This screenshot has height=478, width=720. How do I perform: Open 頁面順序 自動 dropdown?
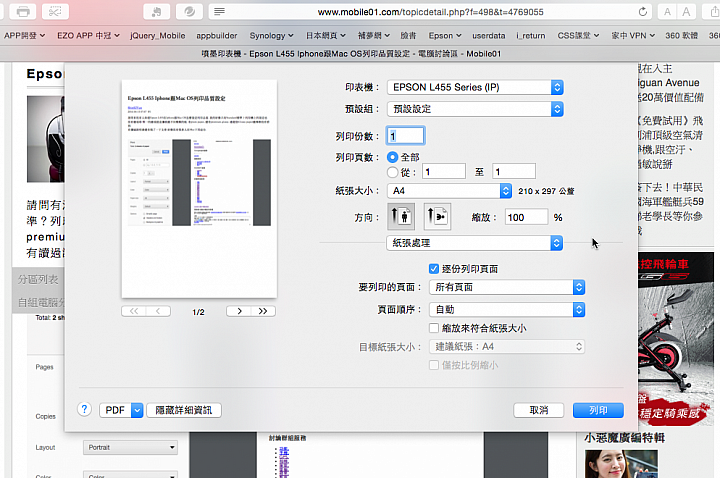pos(507,309)
